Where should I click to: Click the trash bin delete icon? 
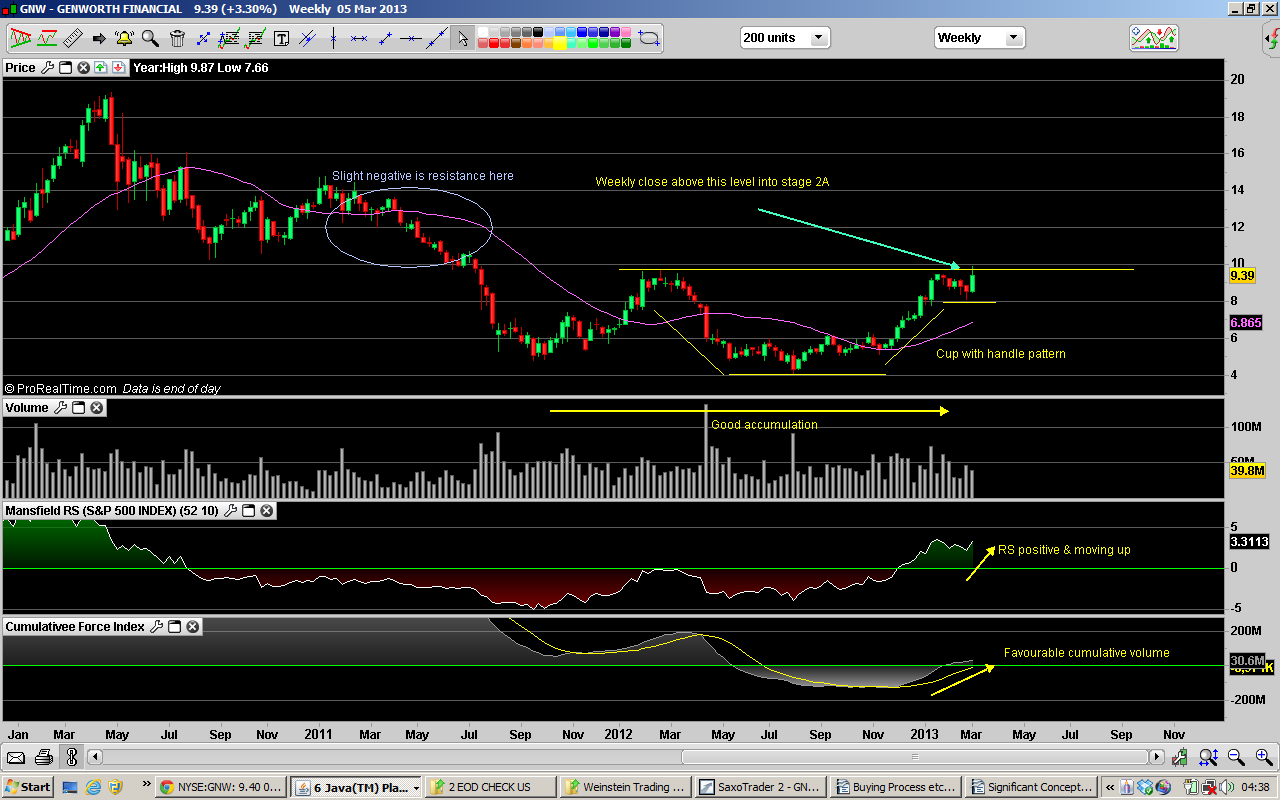[x=177, y=38]
